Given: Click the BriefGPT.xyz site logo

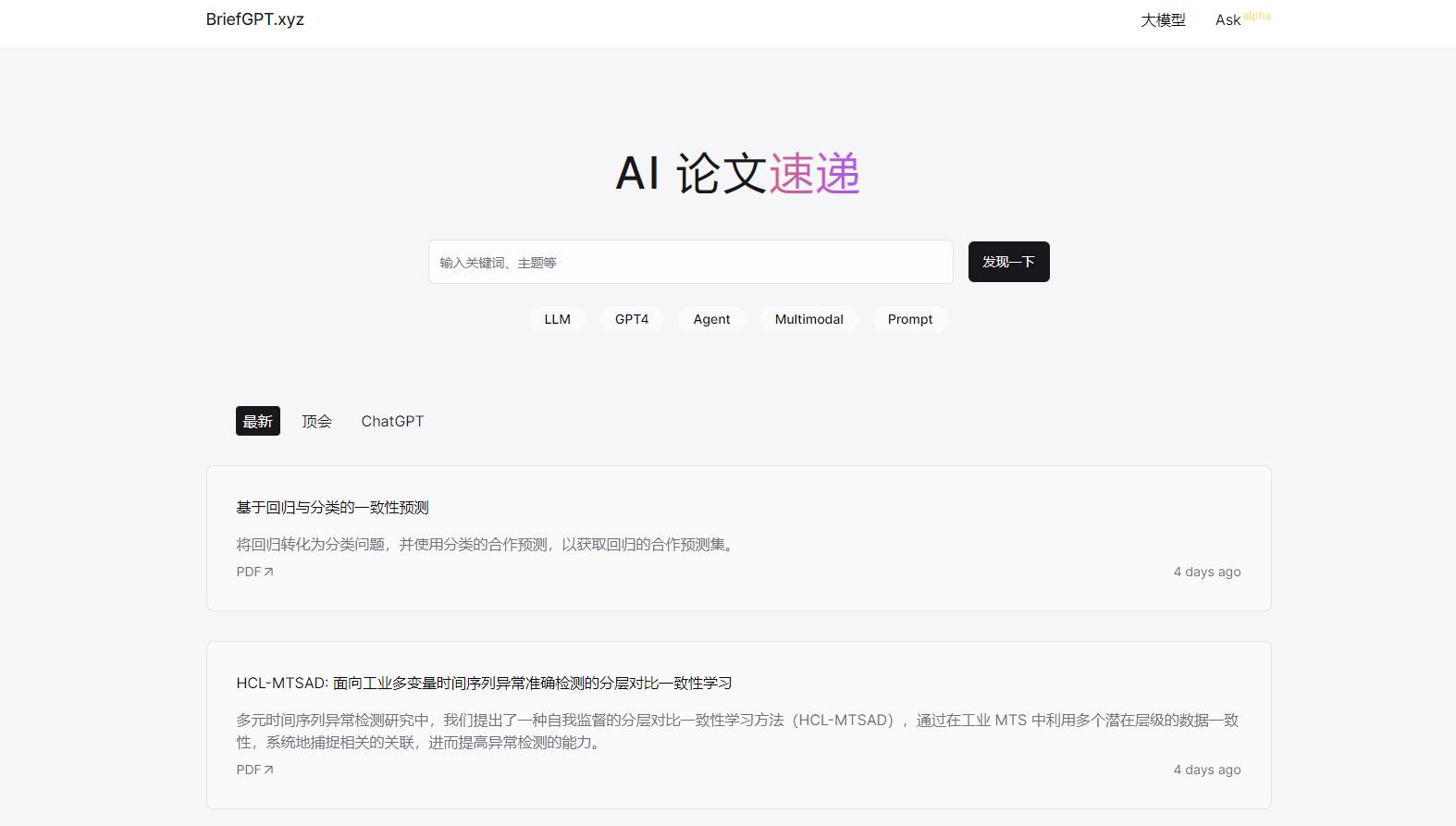Looking at the screenshot, I should [x=255, y=19].
